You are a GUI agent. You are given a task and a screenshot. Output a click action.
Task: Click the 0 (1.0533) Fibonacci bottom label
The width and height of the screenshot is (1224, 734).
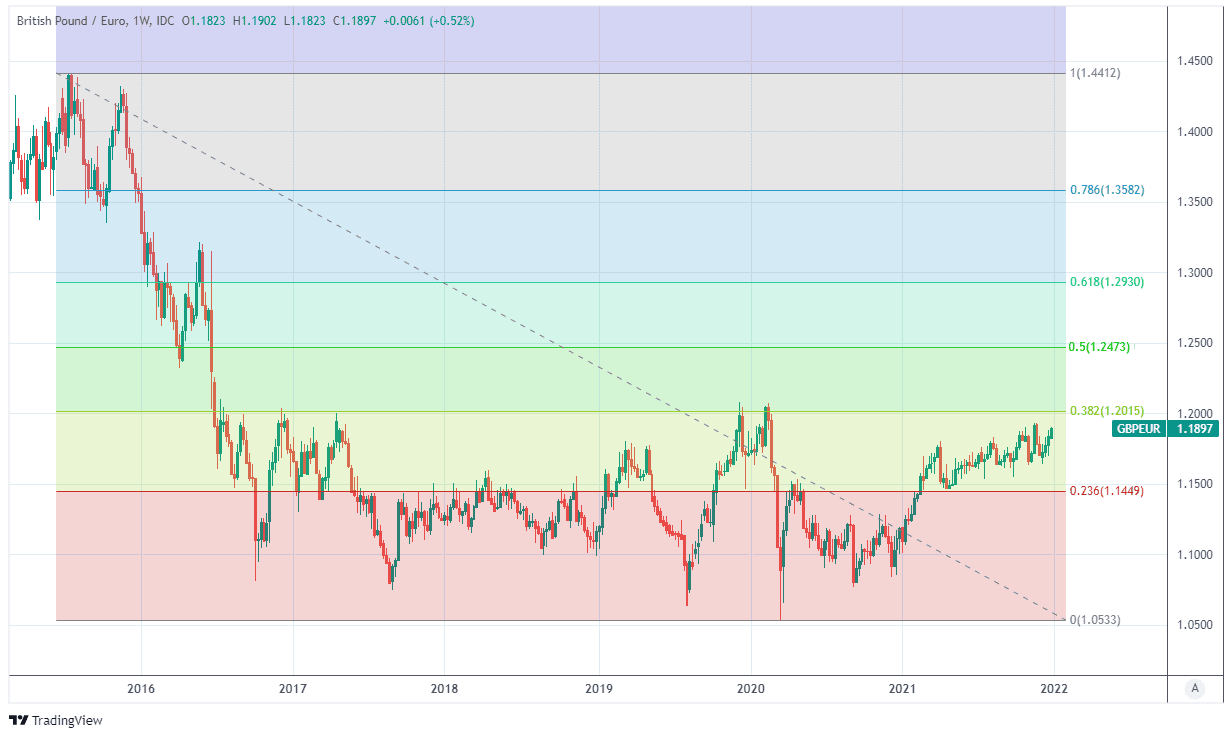1095,620
